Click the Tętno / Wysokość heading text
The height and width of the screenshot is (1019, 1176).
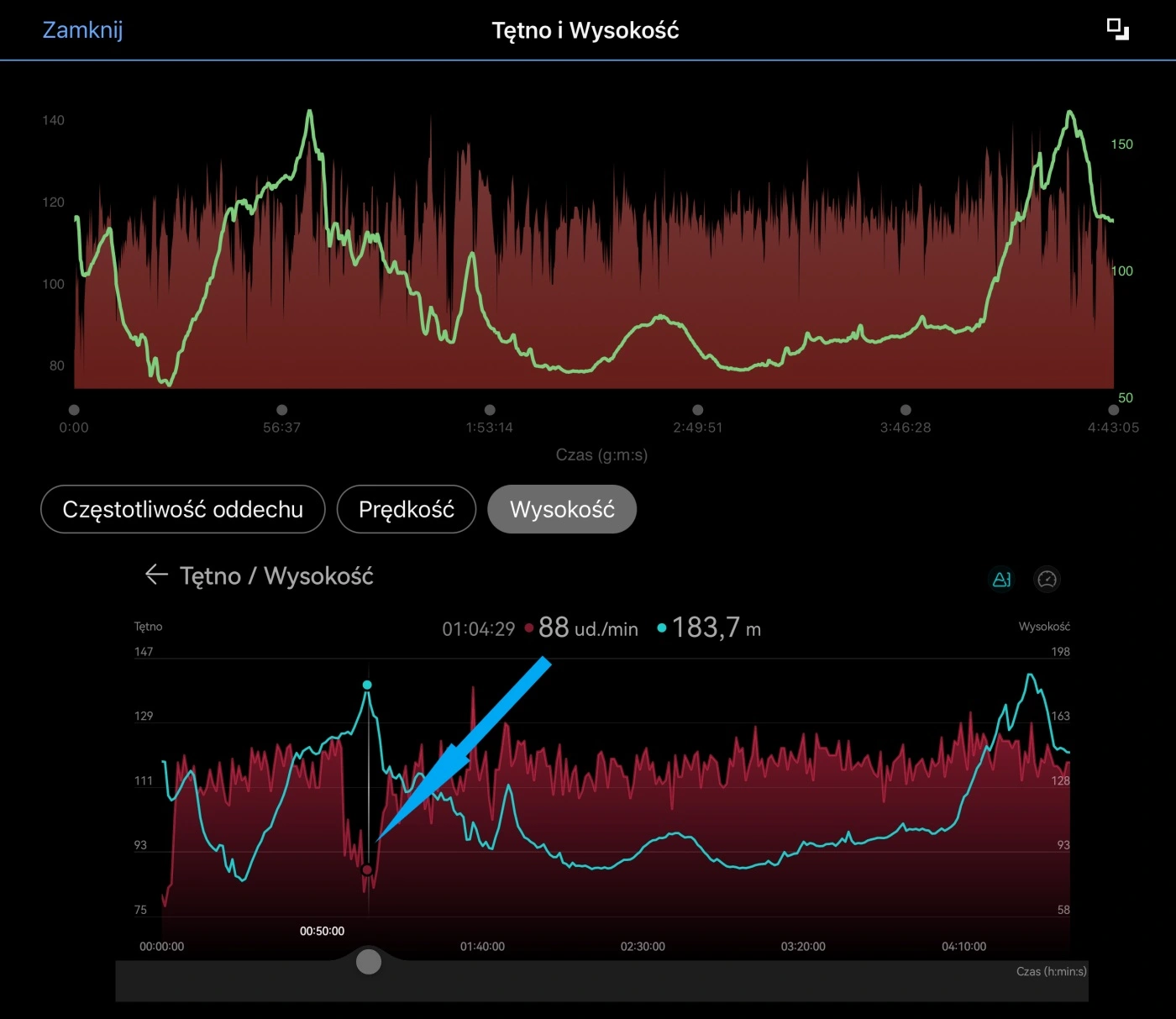pyautogui.click(x=276, y=576)
